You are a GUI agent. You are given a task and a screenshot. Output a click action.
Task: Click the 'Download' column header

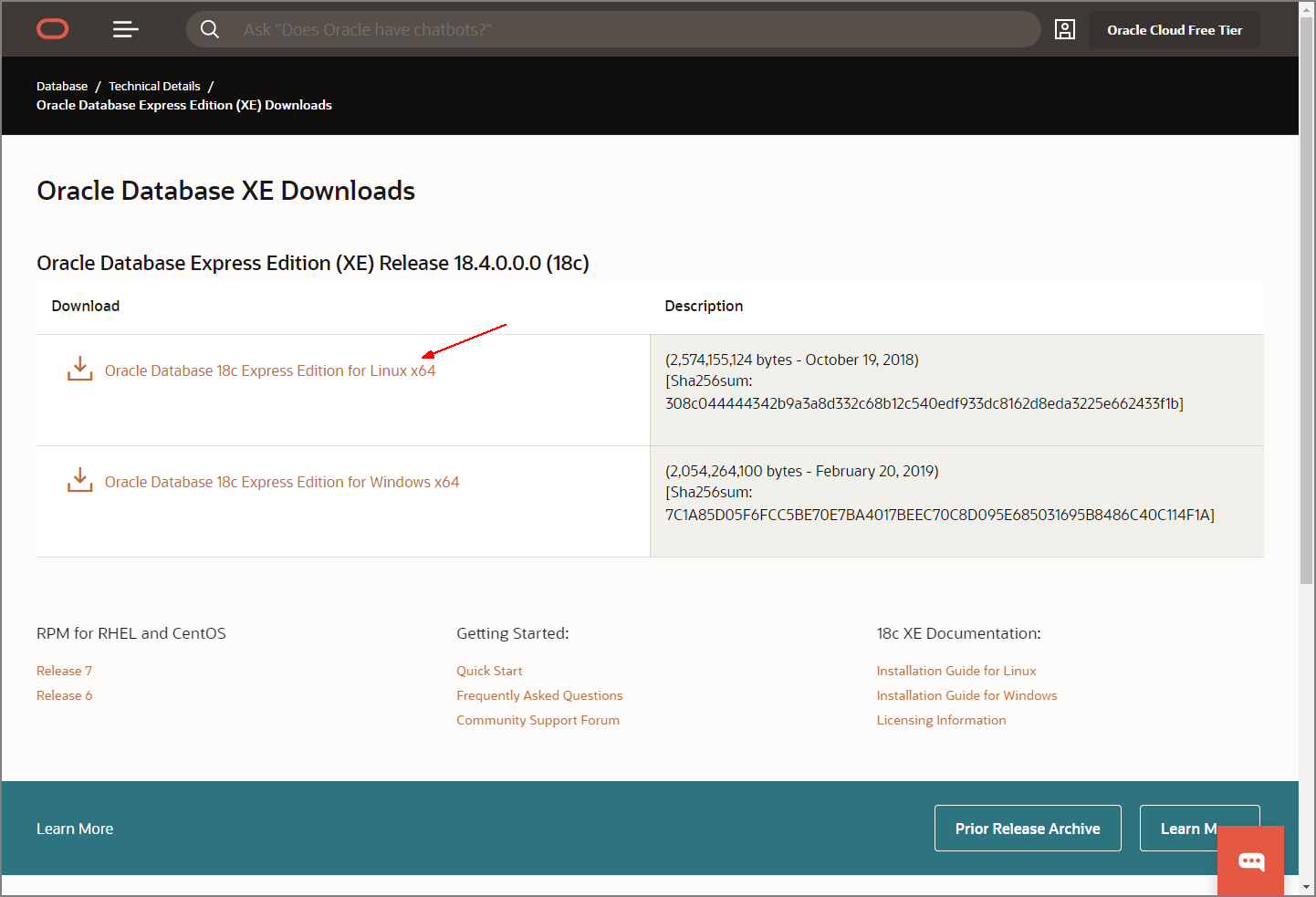pos(86,306)
